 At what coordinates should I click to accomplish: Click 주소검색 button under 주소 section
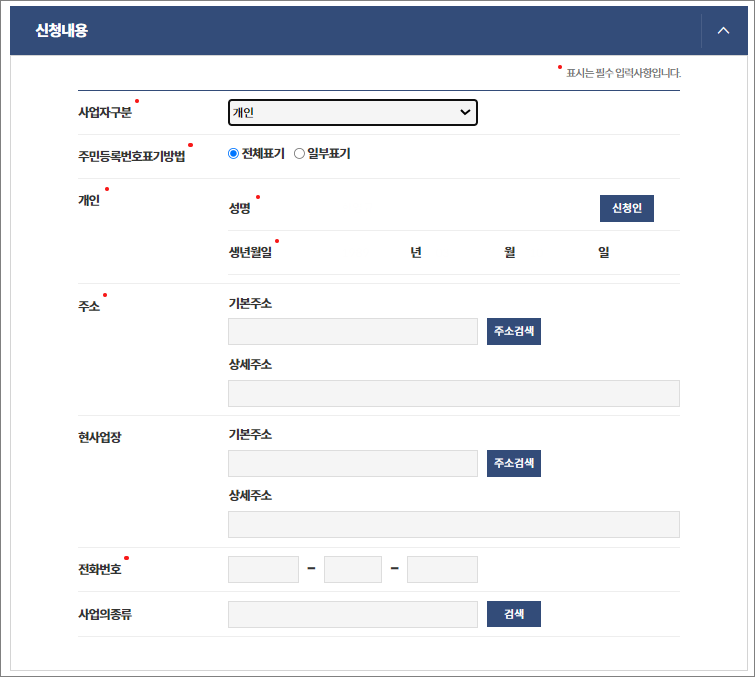(x=514, y=331)
